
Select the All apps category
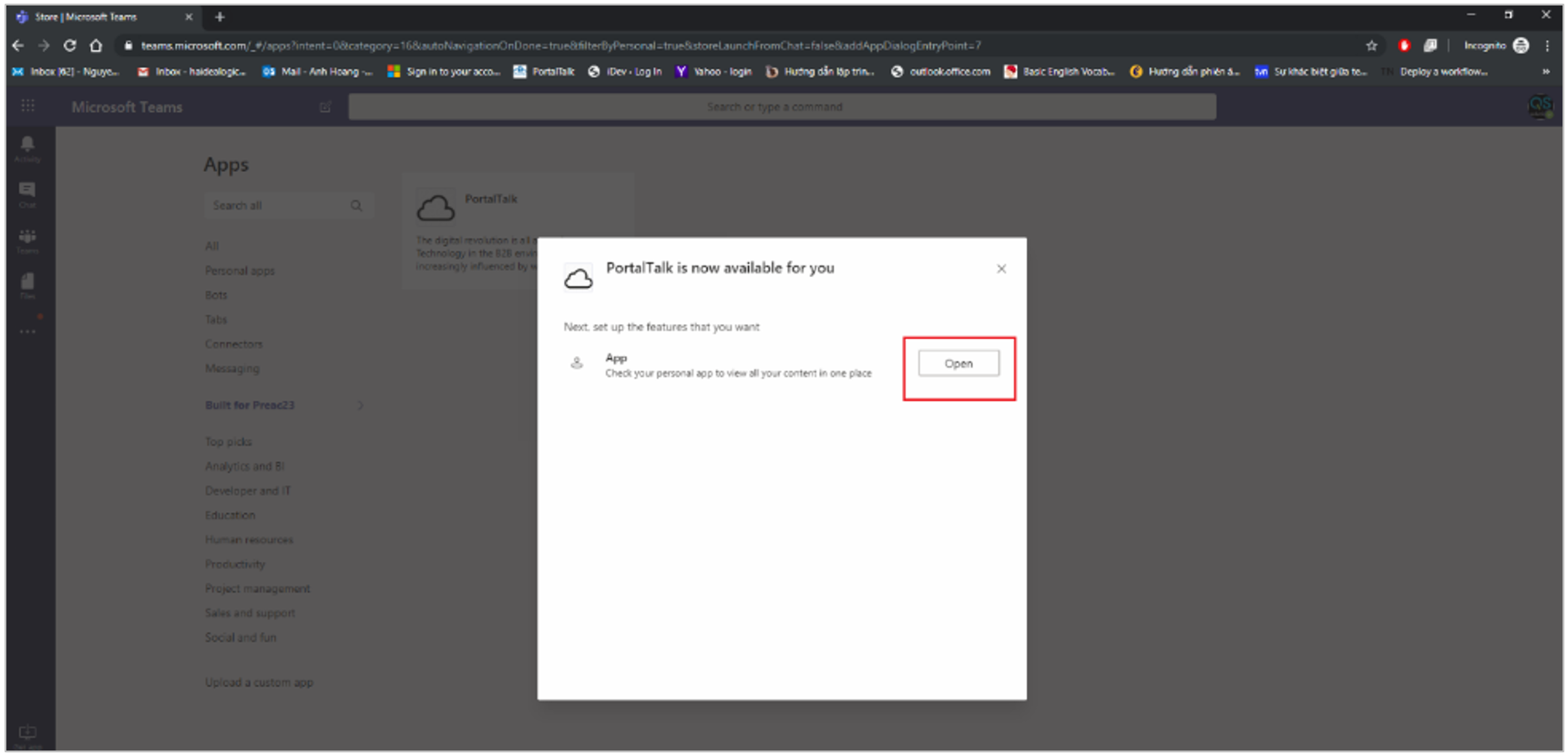click(x=212, y=246)
